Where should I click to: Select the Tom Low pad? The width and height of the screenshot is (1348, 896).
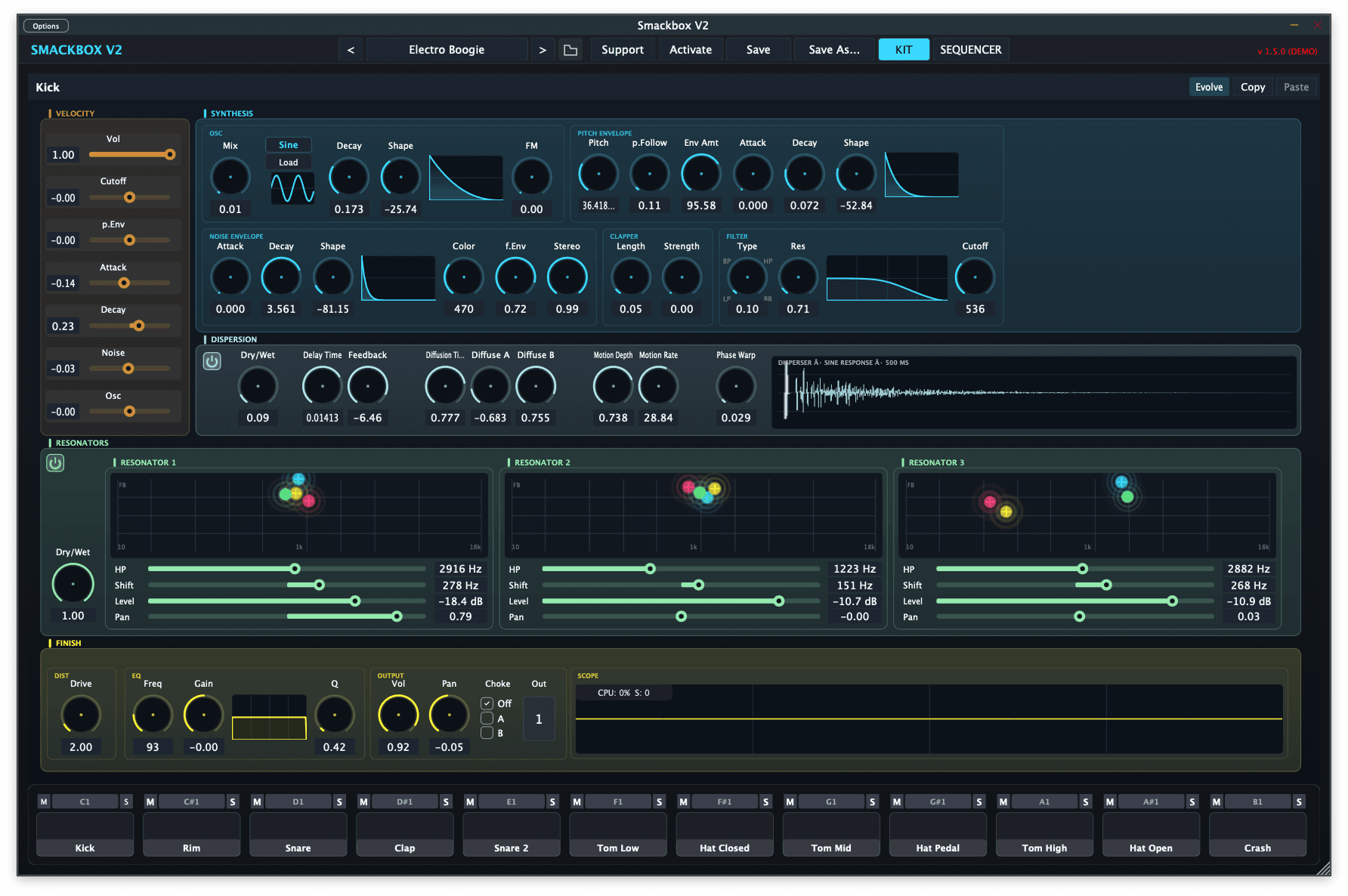click(618, 835)
